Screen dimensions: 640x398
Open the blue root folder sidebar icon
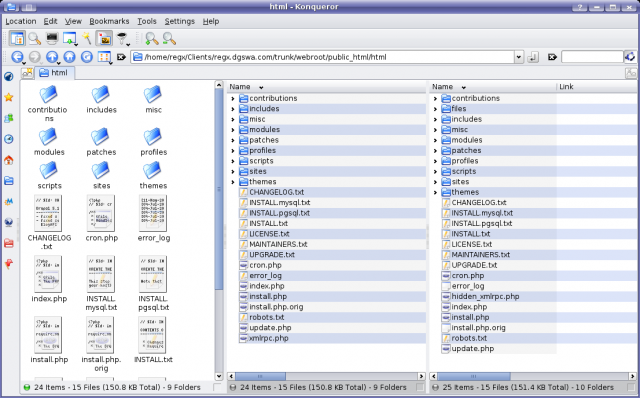(9, 181)
